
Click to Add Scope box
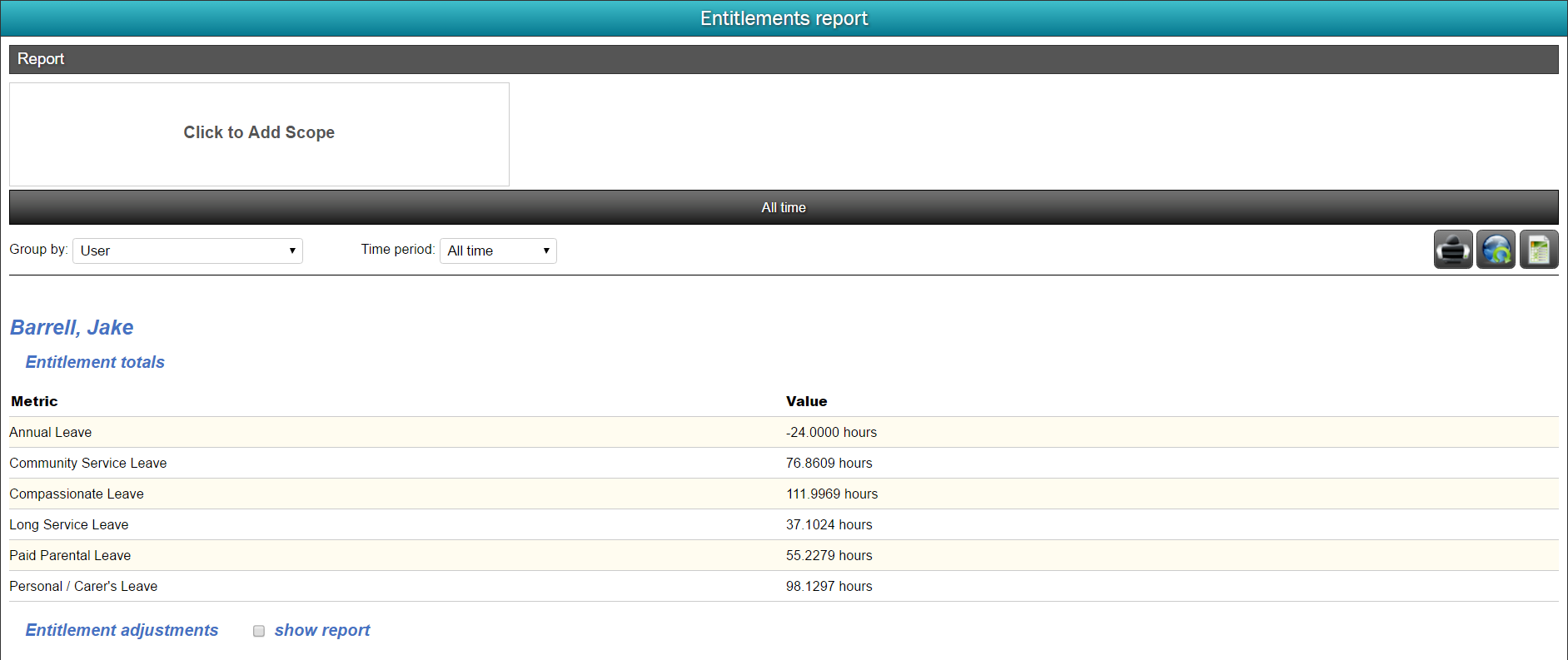[259, 134]
